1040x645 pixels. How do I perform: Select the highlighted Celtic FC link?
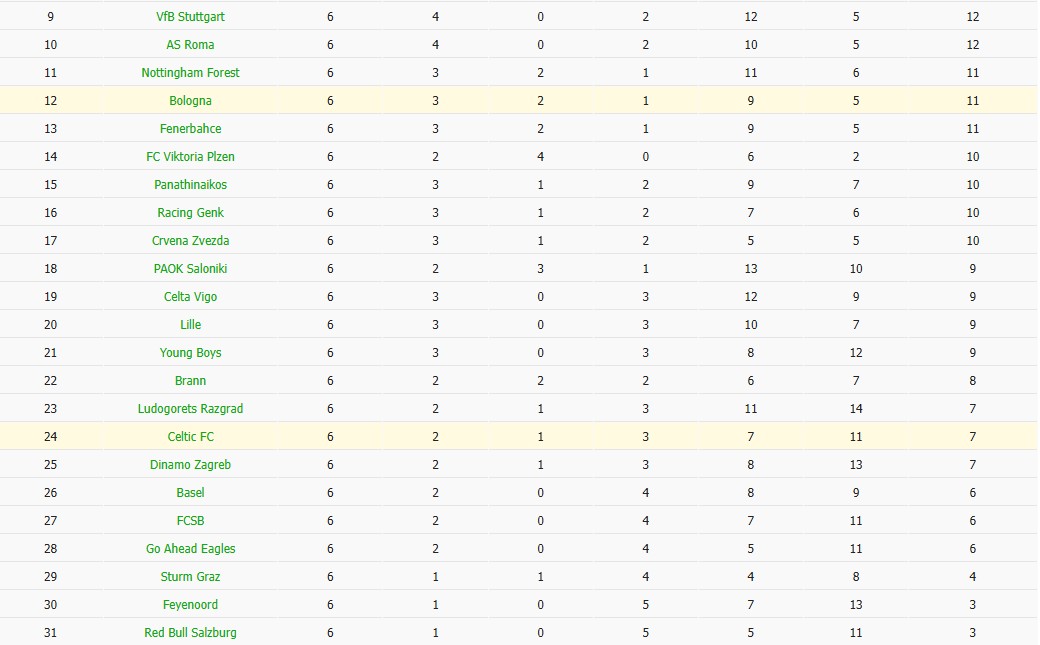[190, 437]
